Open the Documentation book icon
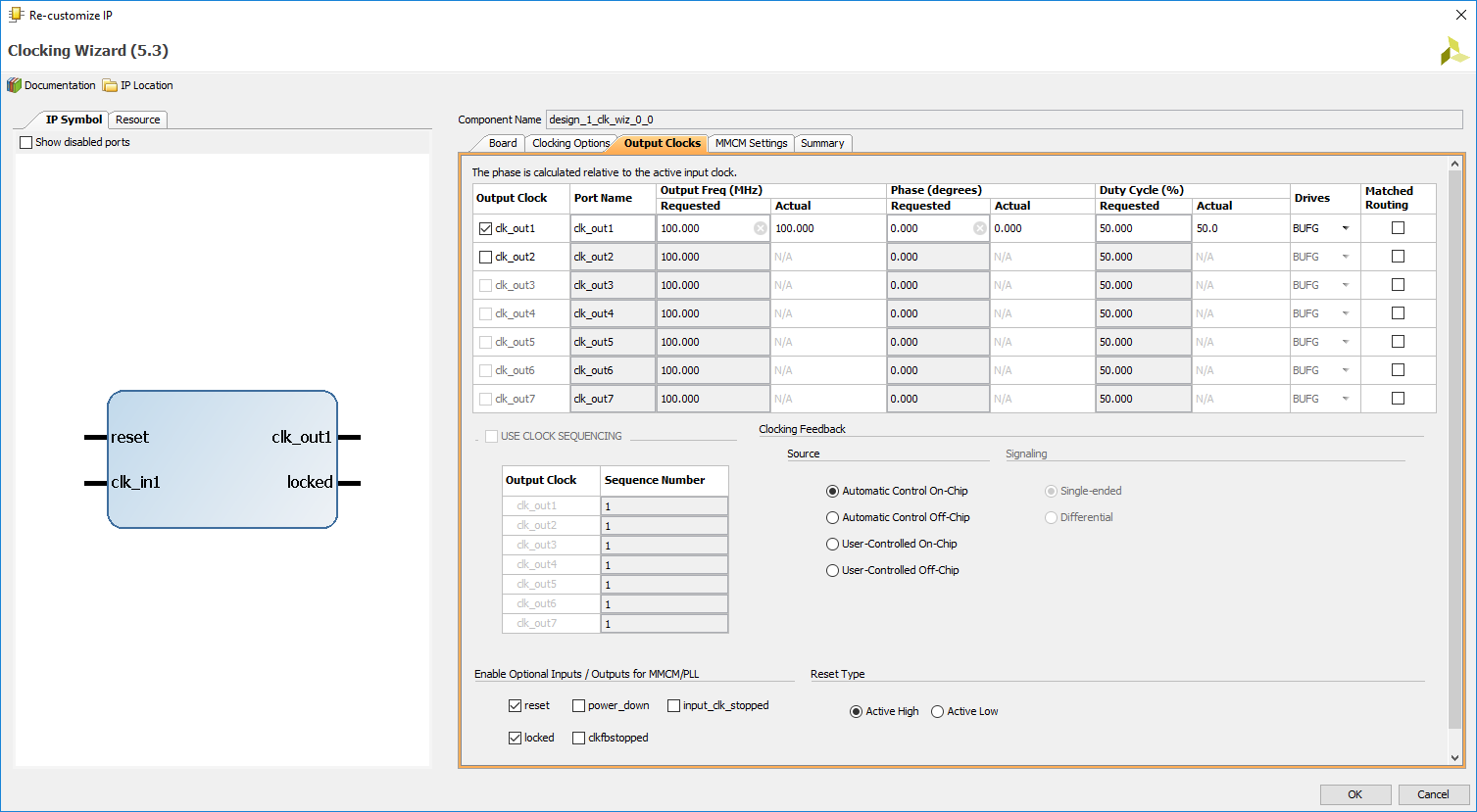The width and height of the screenshot is (1477, 812). [x=14, y=85]
